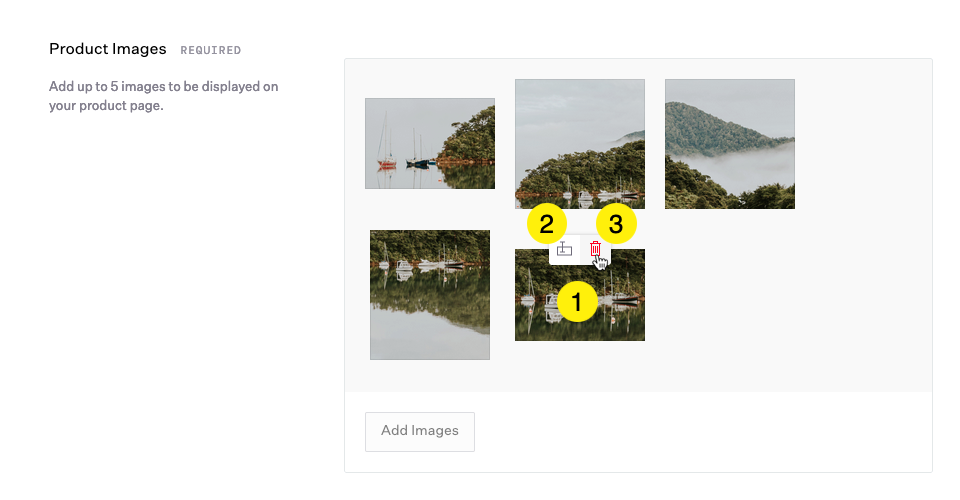The height and width of the screenshot is (500, 960).
Task: Click the 'Add up to 5 images' description
Action: [x=163, y=96]
